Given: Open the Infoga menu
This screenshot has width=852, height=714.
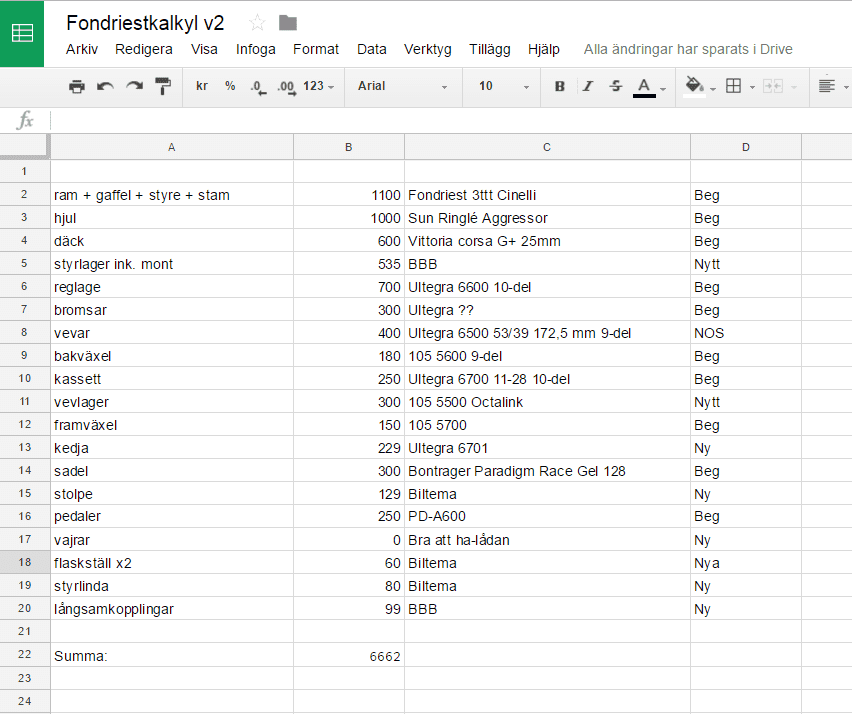Looking at the screenshot, I should point(255,49).
